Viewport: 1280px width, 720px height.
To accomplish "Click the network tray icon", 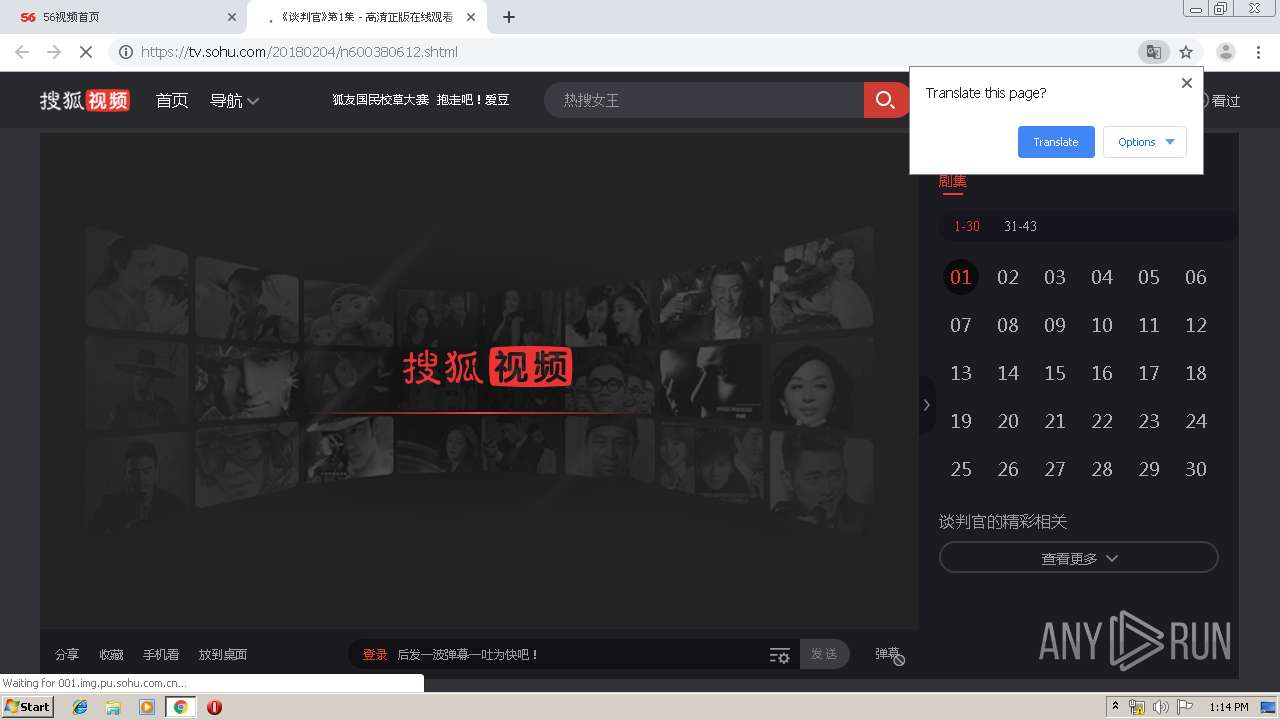I will 1137,707.
